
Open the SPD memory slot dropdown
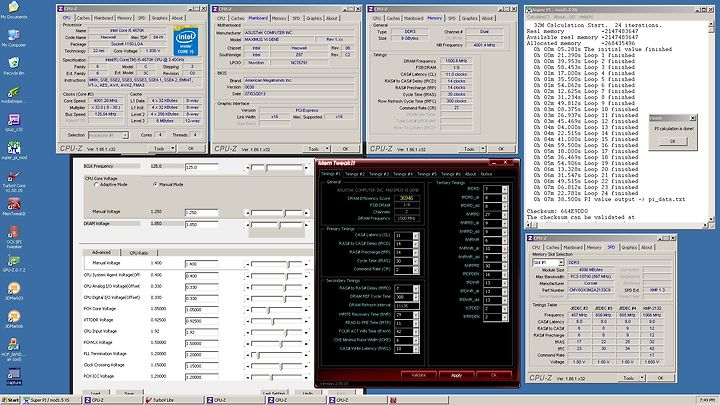(x=561, y=262)
